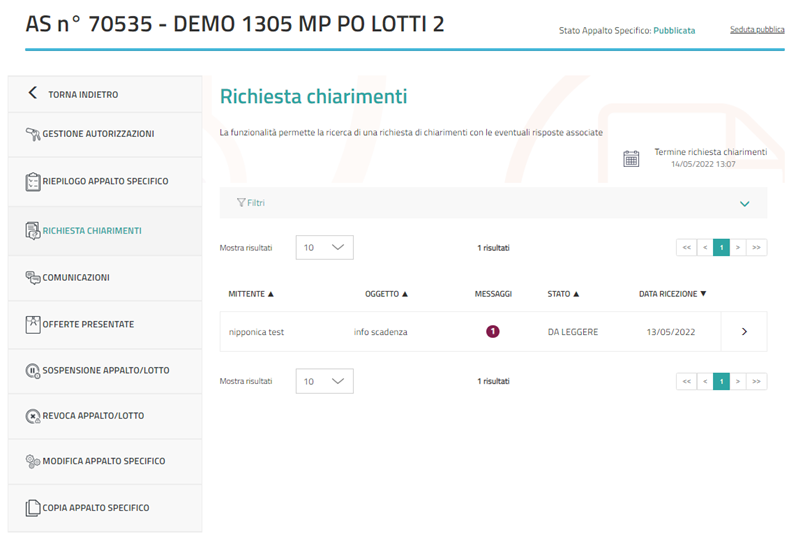Click the Sospensione Appalto/Lotto pause icon

(32, 371)
